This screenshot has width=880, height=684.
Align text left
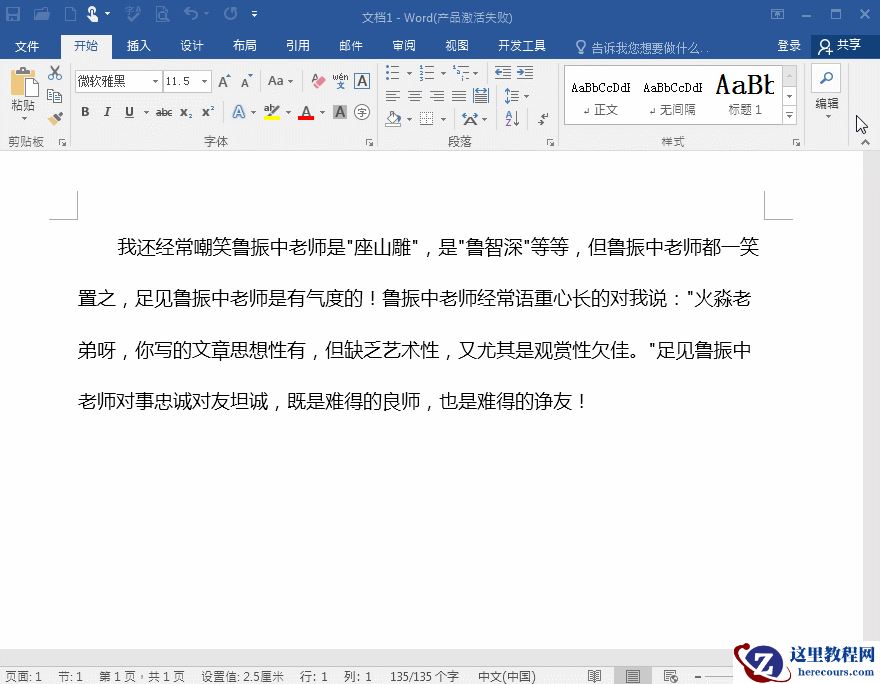click(393, 96)
